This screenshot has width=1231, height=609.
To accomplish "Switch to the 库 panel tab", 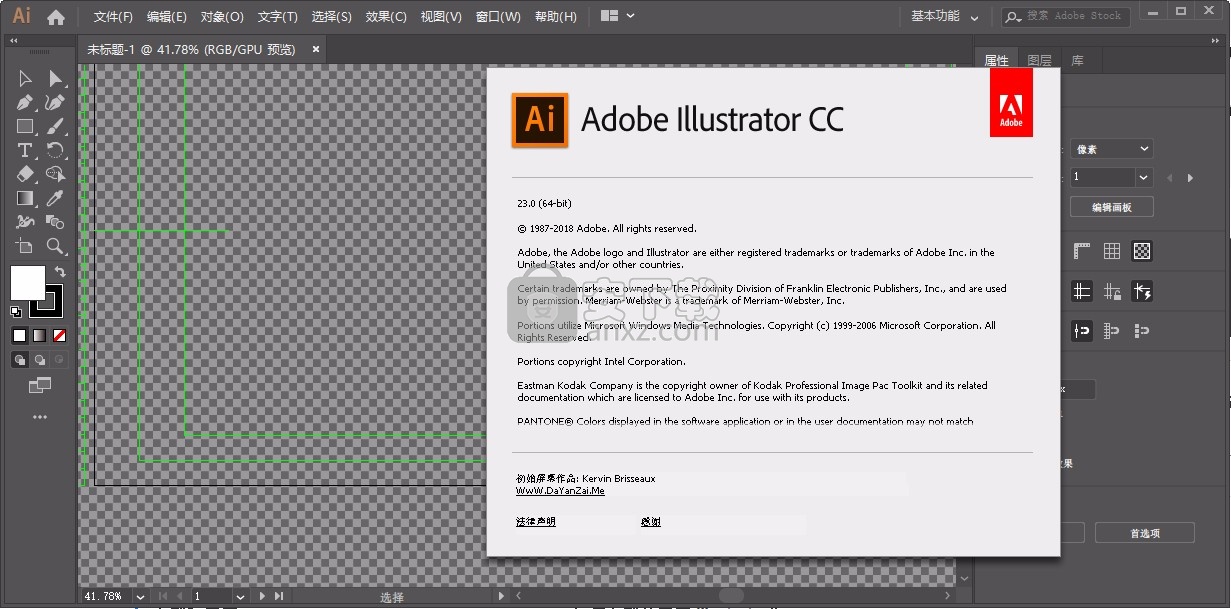I will (1077, 60).
